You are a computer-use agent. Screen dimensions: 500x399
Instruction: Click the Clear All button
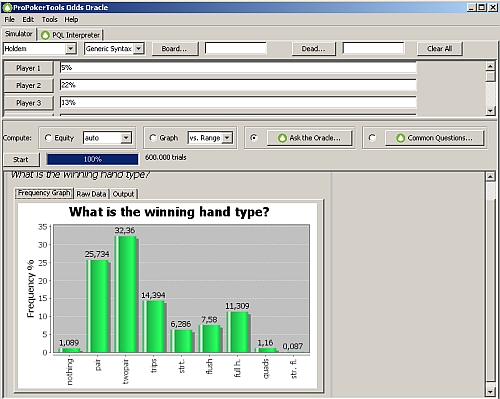[440, 49]
